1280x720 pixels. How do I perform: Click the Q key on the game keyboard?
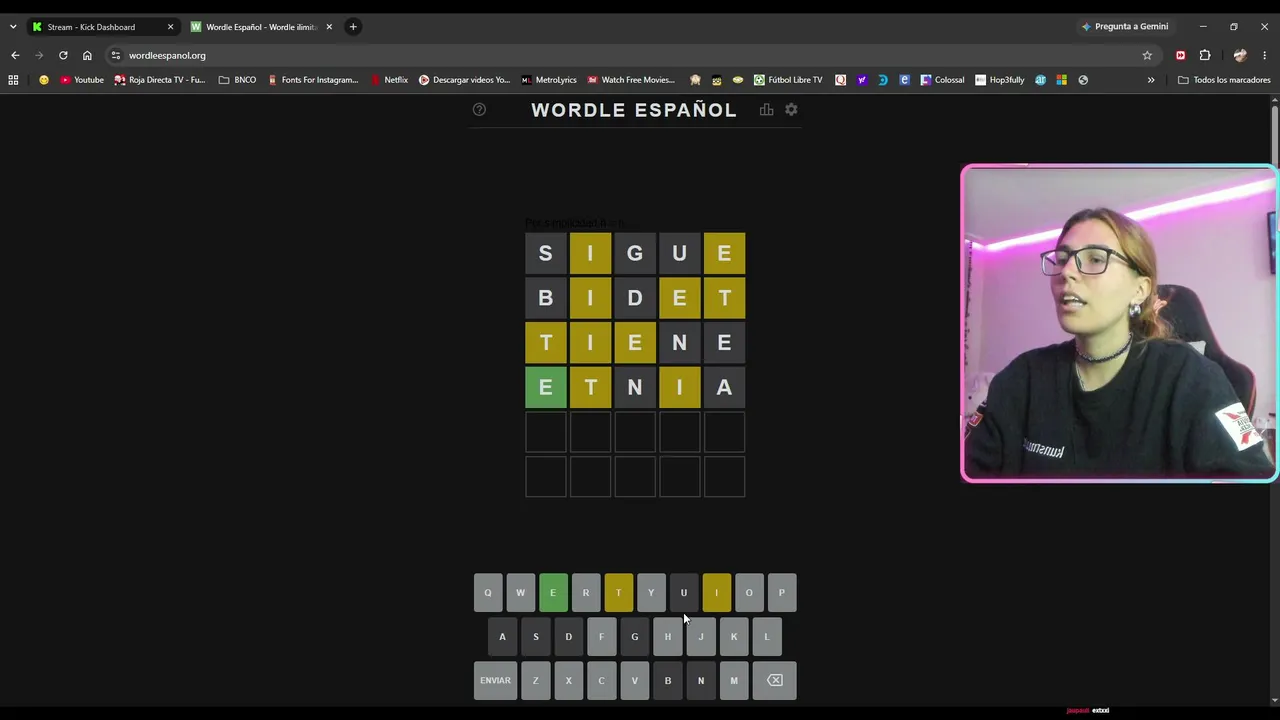(488, 592)
